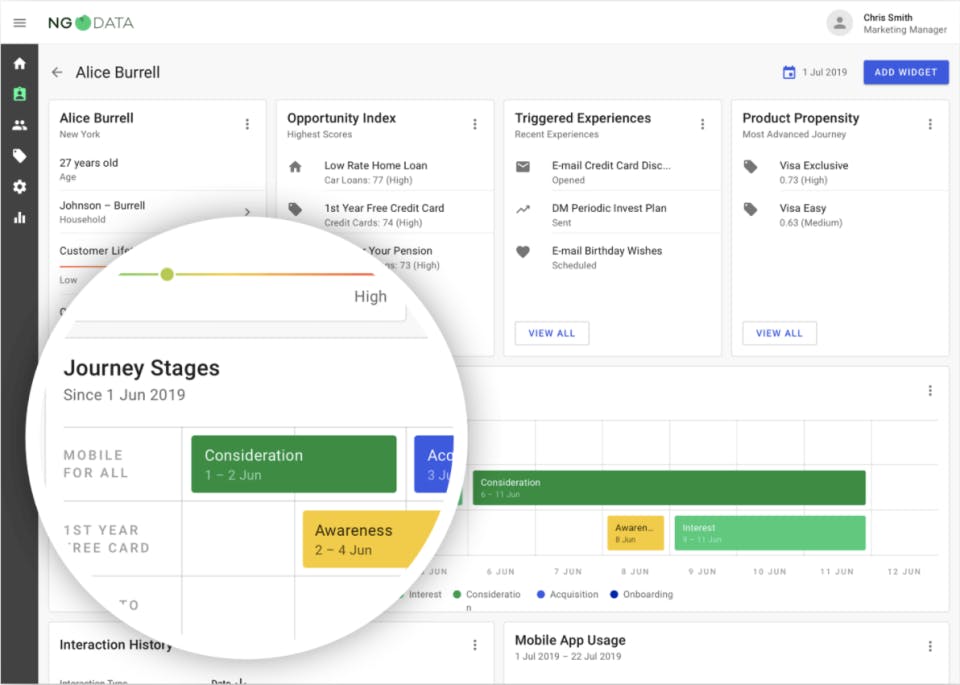The height and width of the screenshot is (685, 960).
Task: Open Triggered Experiences widget options menu
Action: pos(703,124)
